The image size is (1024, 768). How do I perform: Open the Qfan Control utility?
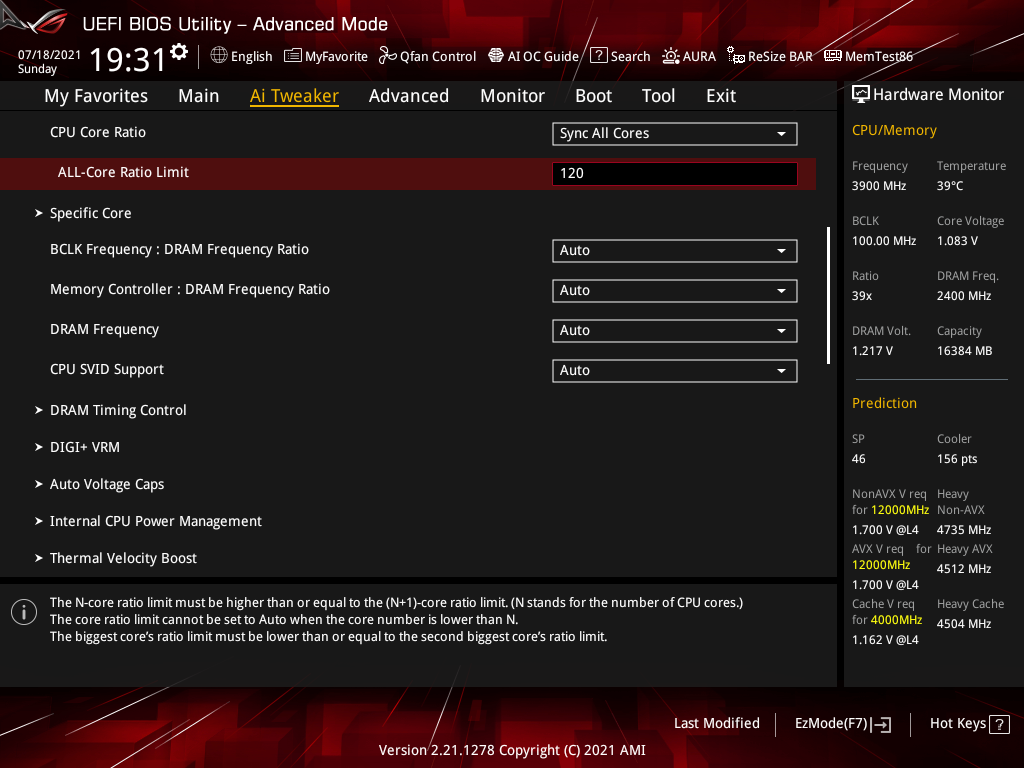click(427, 56)
